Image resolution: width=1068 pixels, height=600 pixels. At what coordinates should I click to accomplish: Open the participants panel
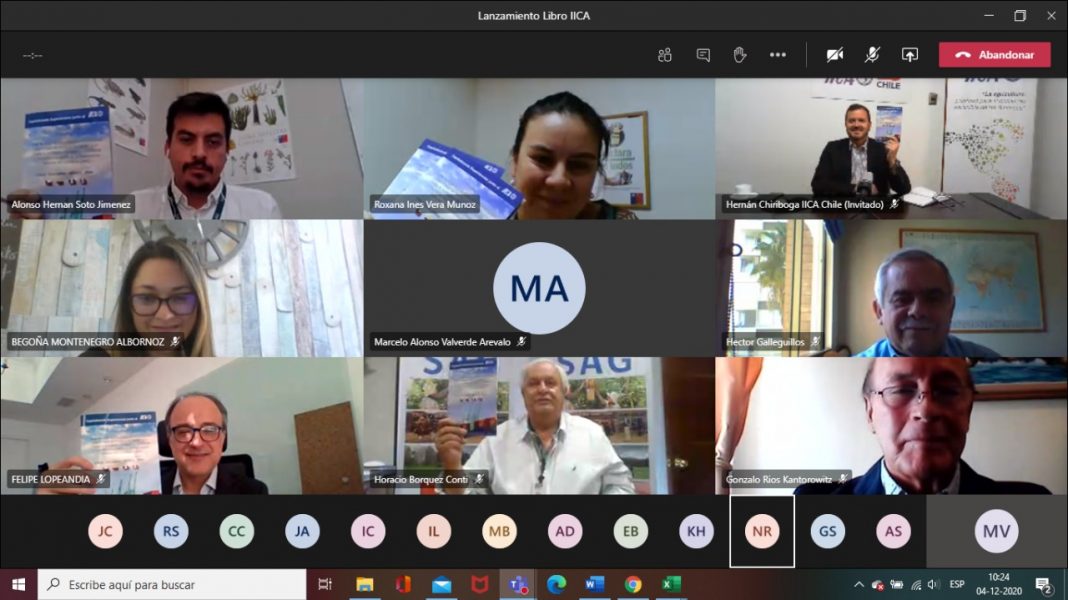[665, 55]
